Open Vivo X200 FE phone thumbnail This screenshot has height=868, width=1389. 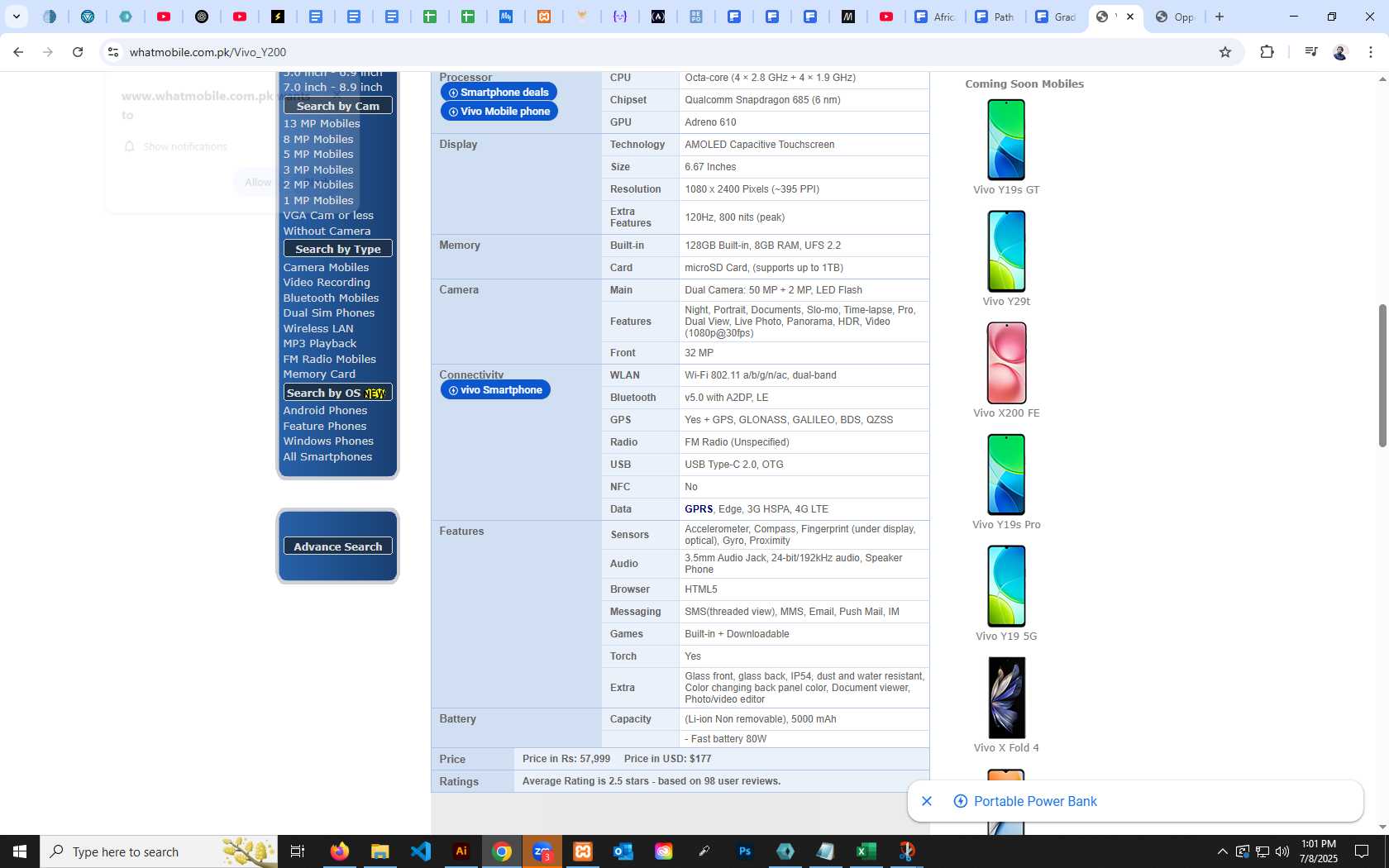tap(1006, 363)
